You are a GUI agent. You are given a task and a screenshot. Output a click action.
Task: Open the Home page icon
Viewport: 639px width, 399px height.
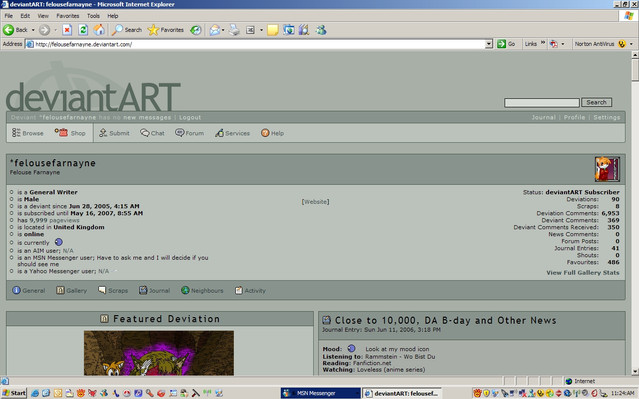99,30
